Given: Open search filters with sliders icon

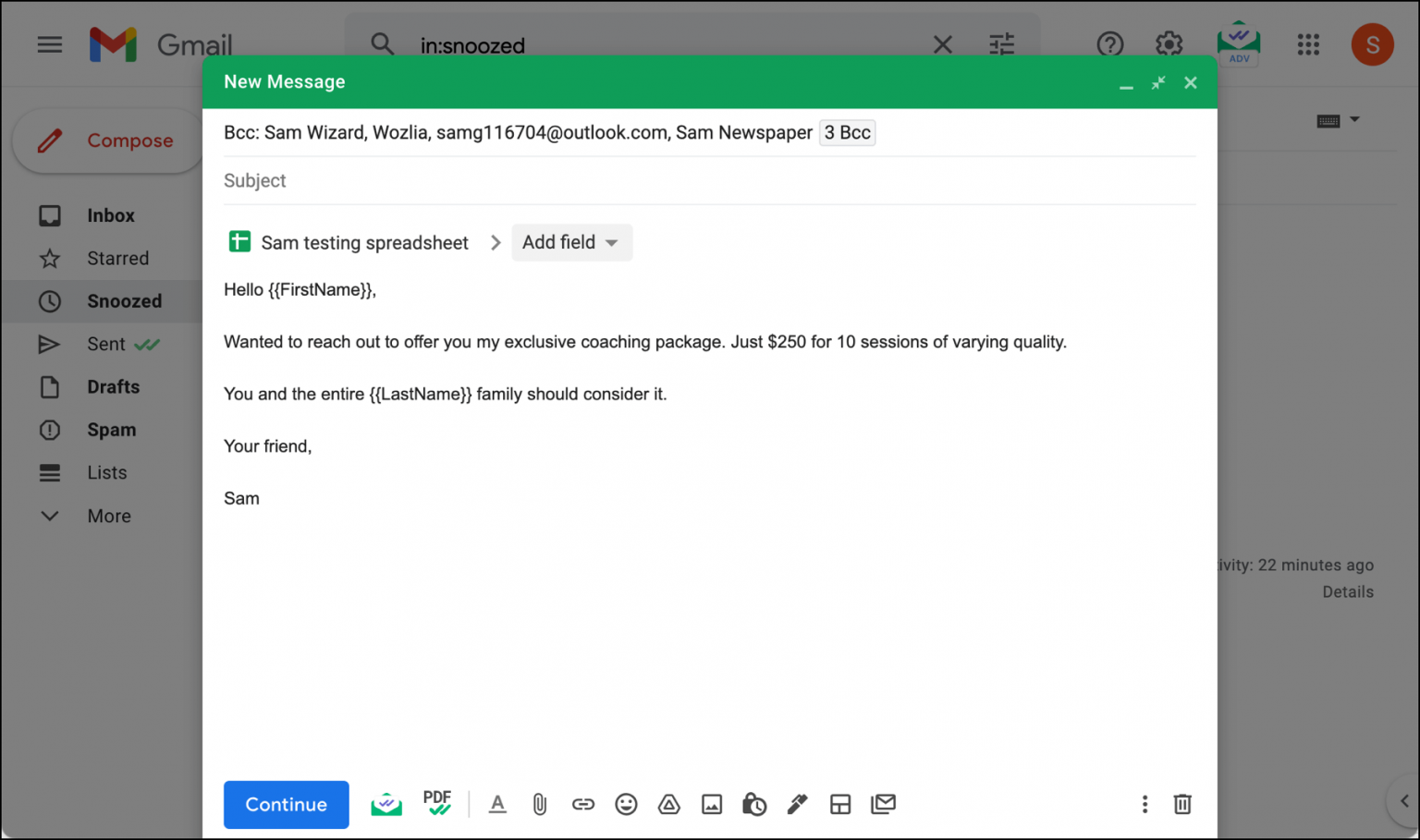Looking at the screenshot, I should (x=1001, y=43).
